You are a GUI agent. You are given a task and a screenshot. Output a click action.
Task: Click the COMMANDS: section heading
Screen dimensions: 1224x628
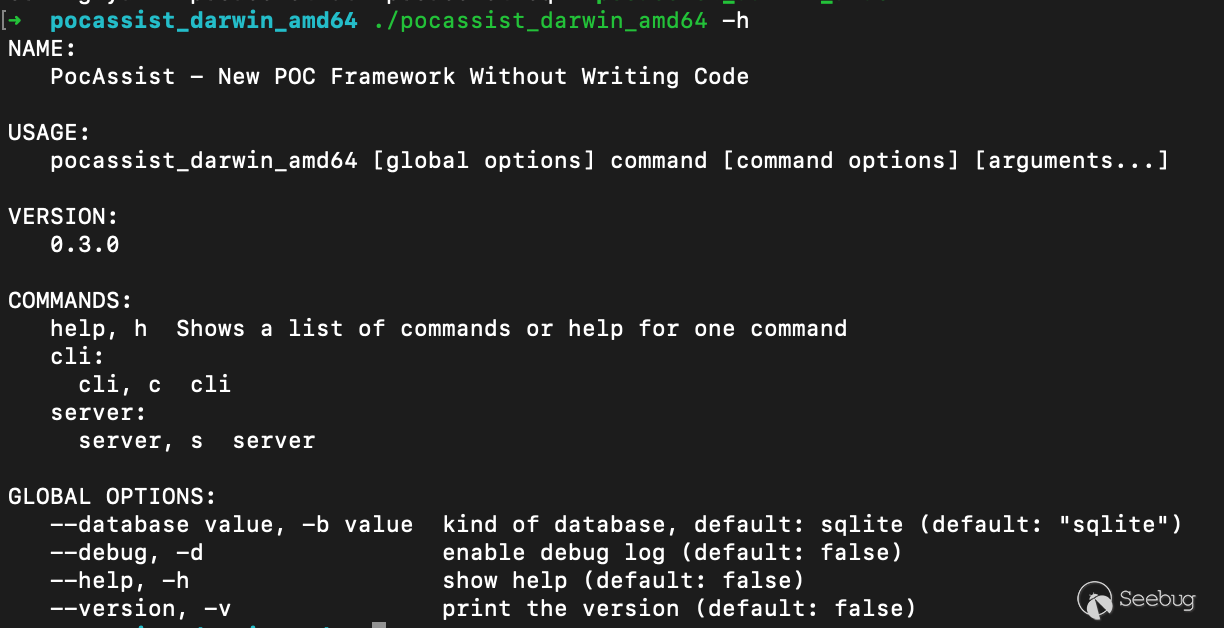(70, 300)
